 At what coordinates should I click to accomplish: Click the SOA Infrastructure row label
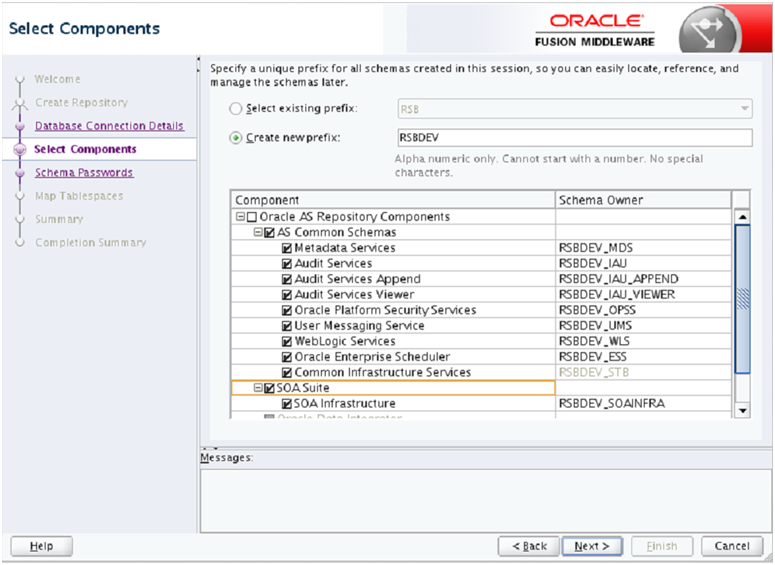(x=344, y=404)
